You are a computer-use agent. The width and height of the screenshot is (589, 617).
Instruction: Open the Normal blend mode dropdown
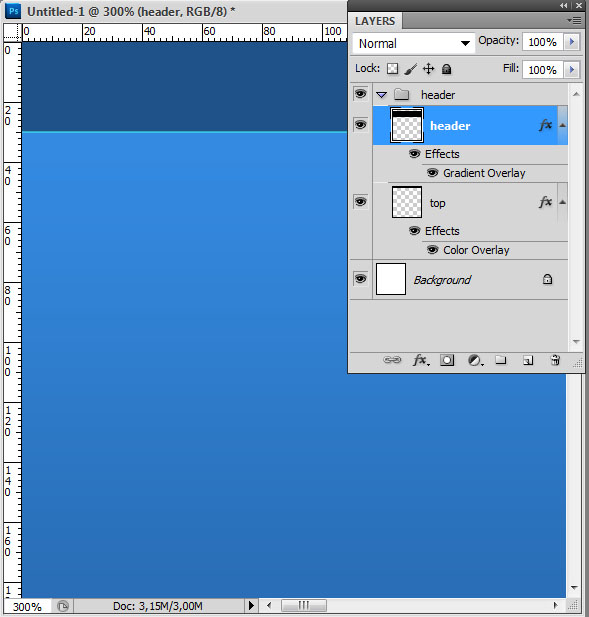(414, 43)
